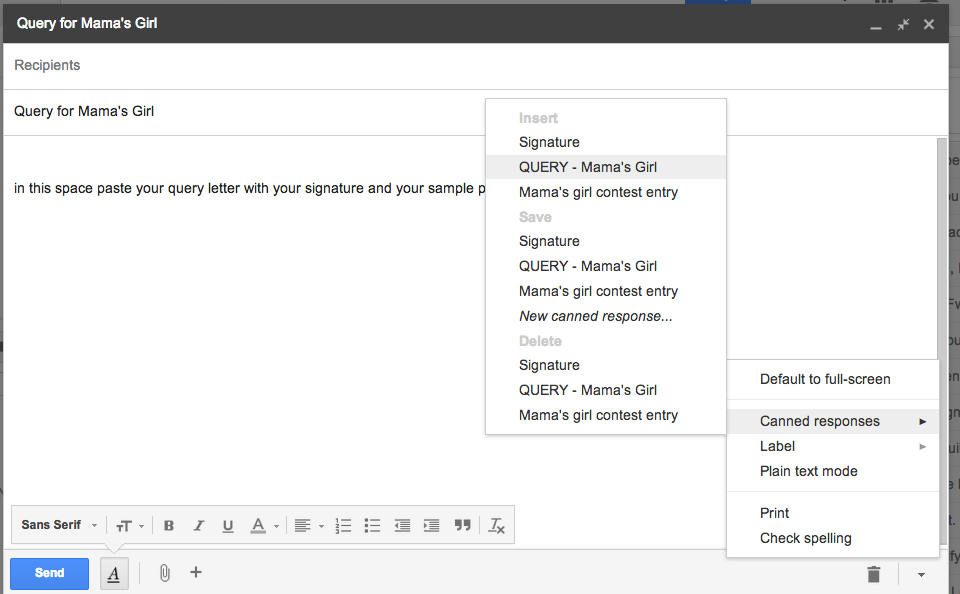Increase the indent level
960x594 pixels.
tap(432, 525)
